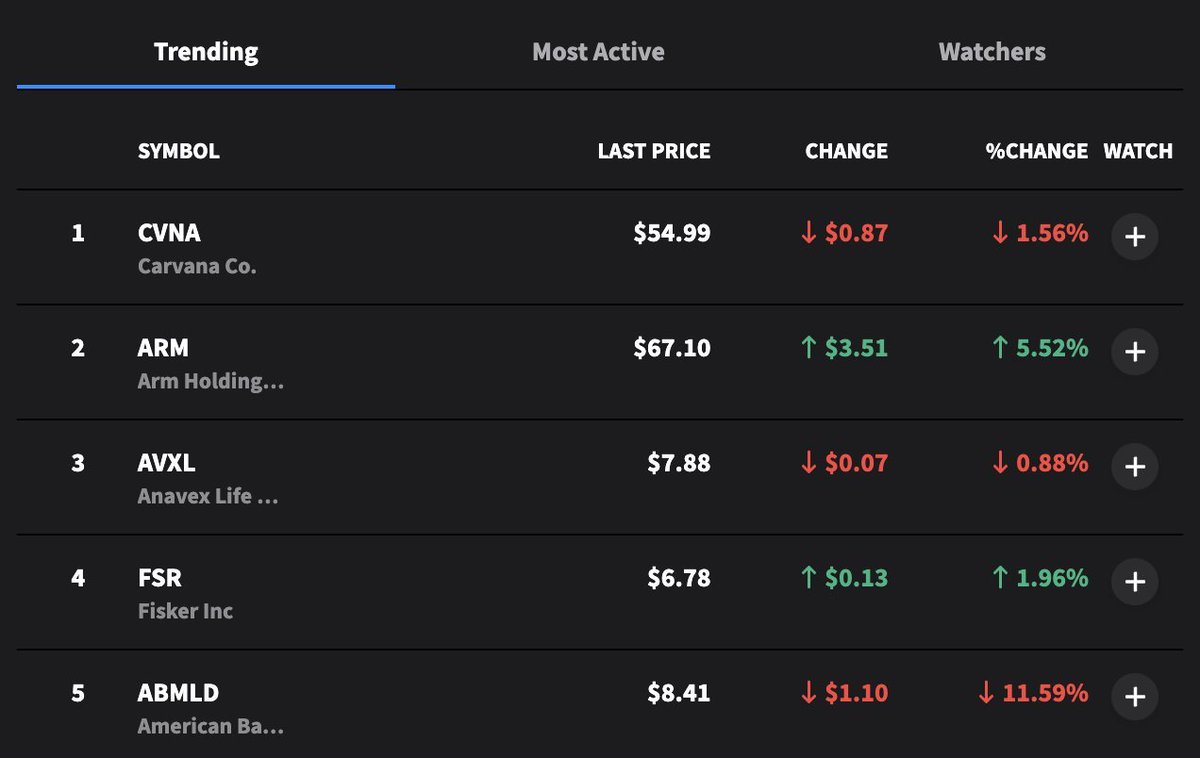This screenshot has height=758, width=1200.
Task: Add AVXL to watchlist with plus icon
Action: pos(1134,467)
